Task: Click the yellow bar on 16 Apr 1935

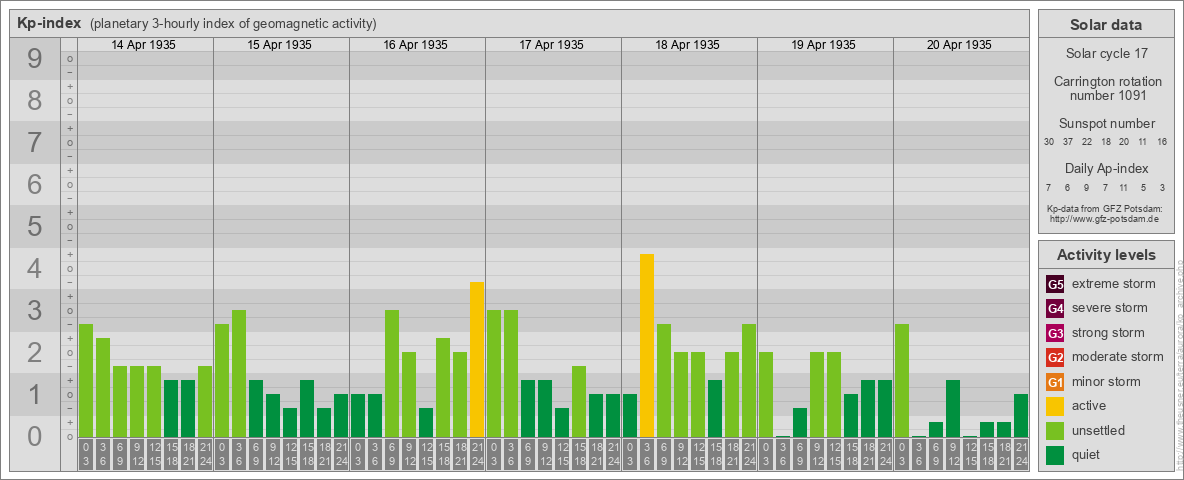Action: (x=476, y=359)
